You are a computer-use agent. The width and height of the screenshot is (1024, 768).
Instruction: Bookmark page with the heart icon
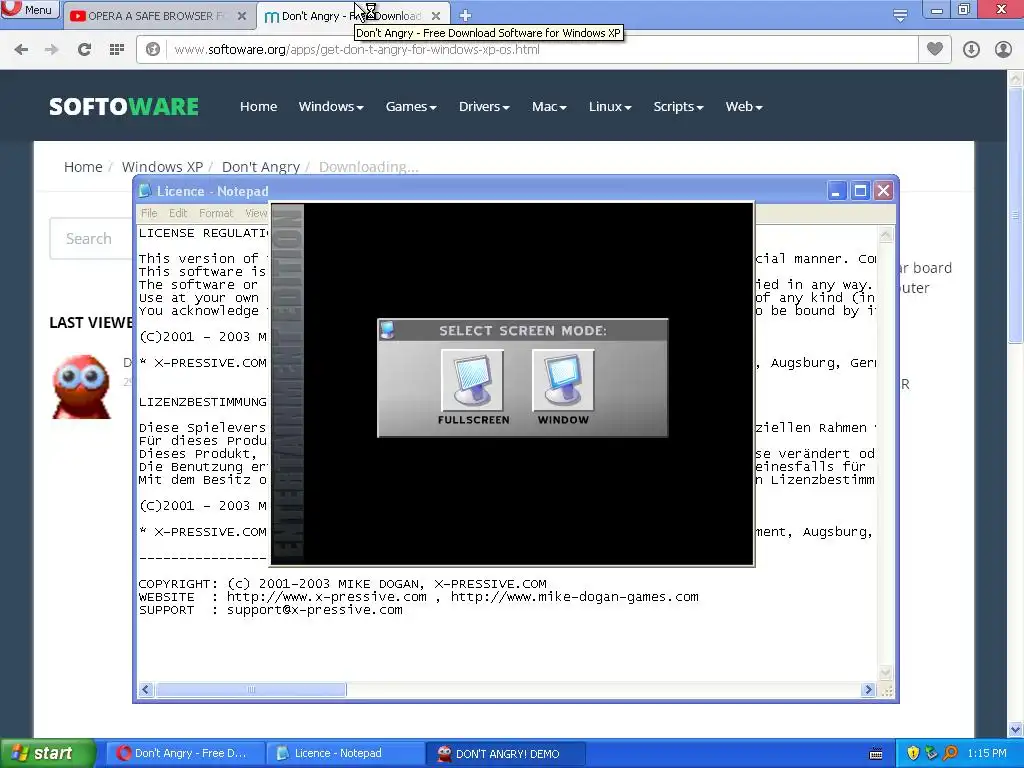pos(935,49)
